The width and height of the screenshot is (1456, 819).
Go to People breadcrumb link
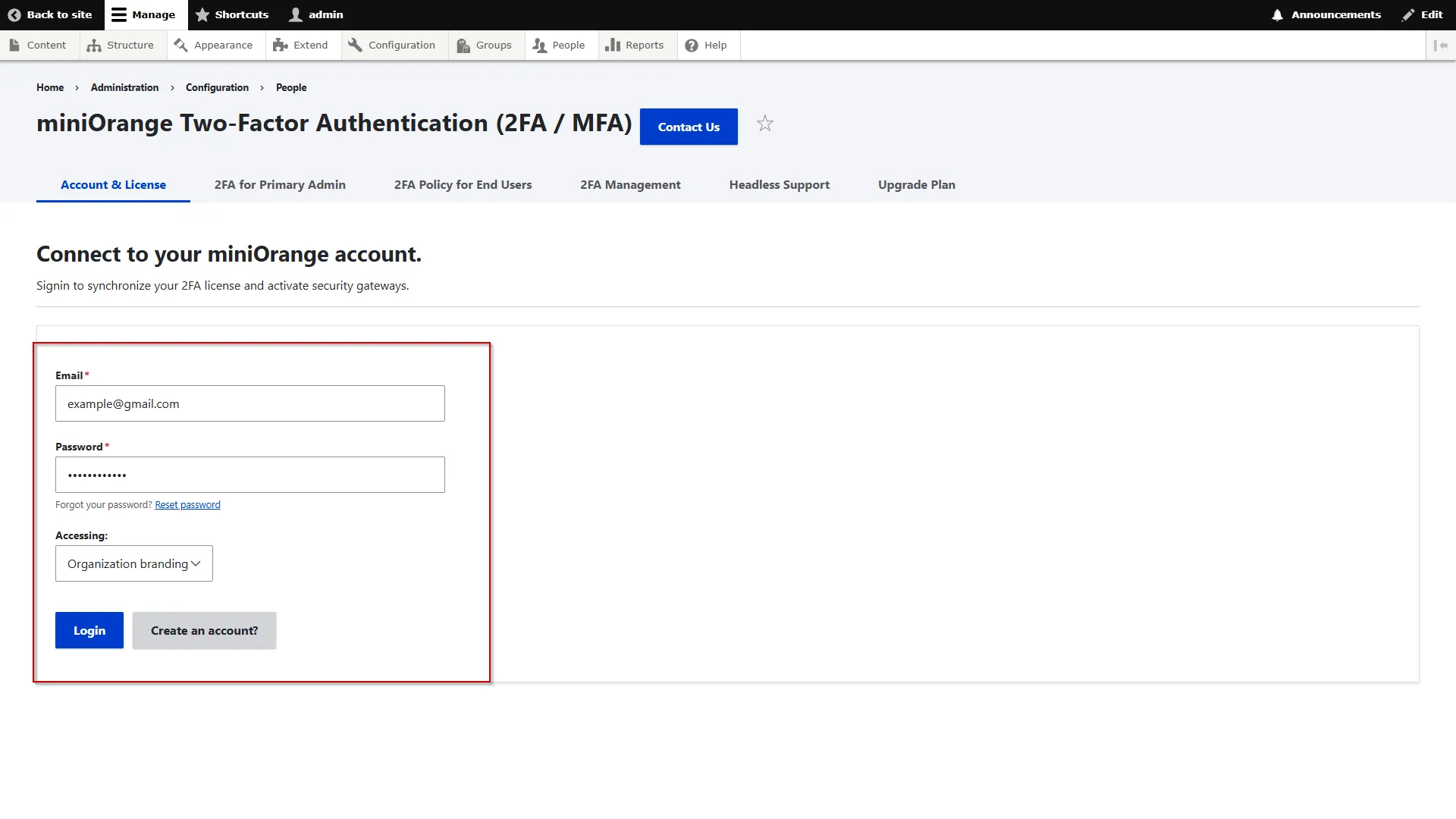click(x=291, y=87)
